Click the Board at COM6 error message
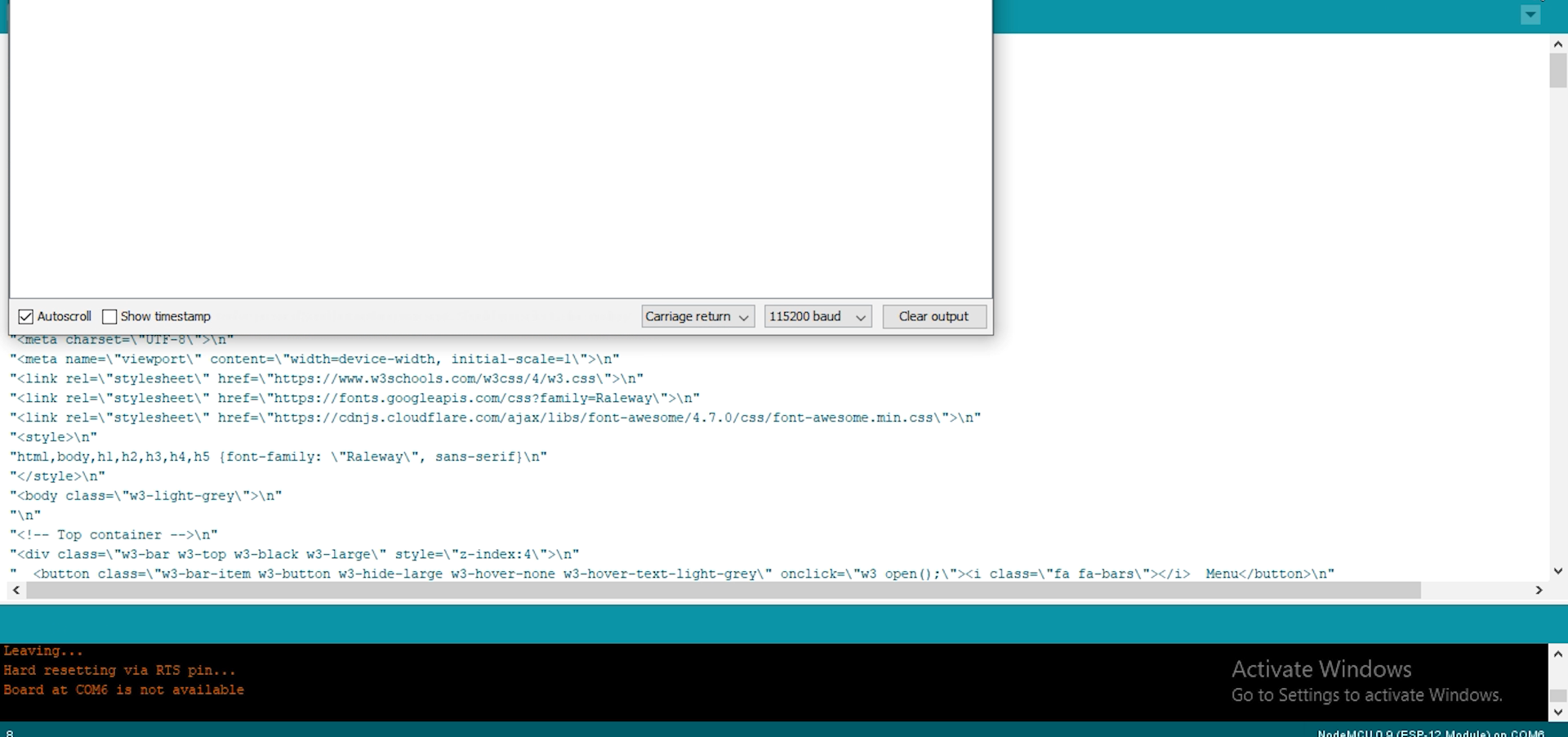This screenshot has width=1568, height=737. (x=124, y=690)
